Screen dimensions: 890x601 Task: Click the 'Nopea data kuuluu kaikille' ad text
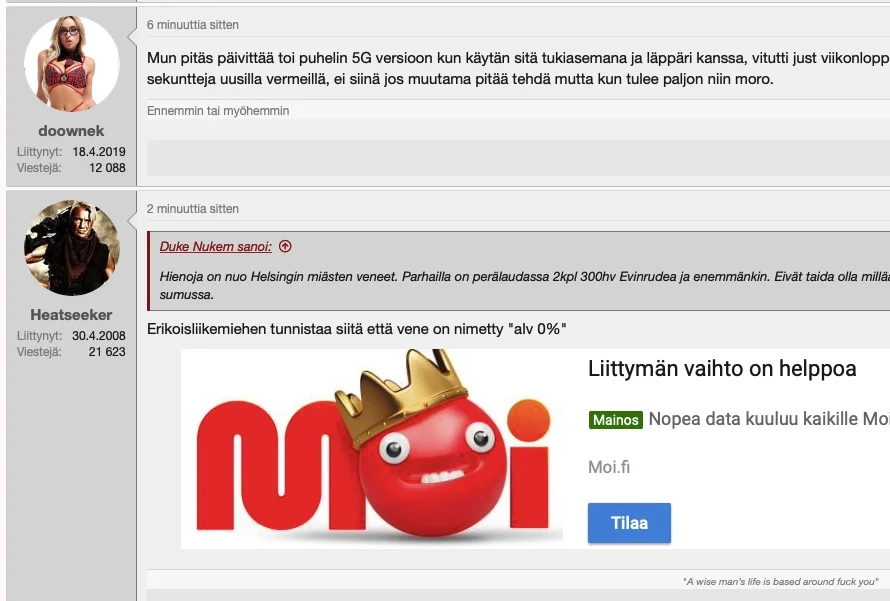click(769, 419)
